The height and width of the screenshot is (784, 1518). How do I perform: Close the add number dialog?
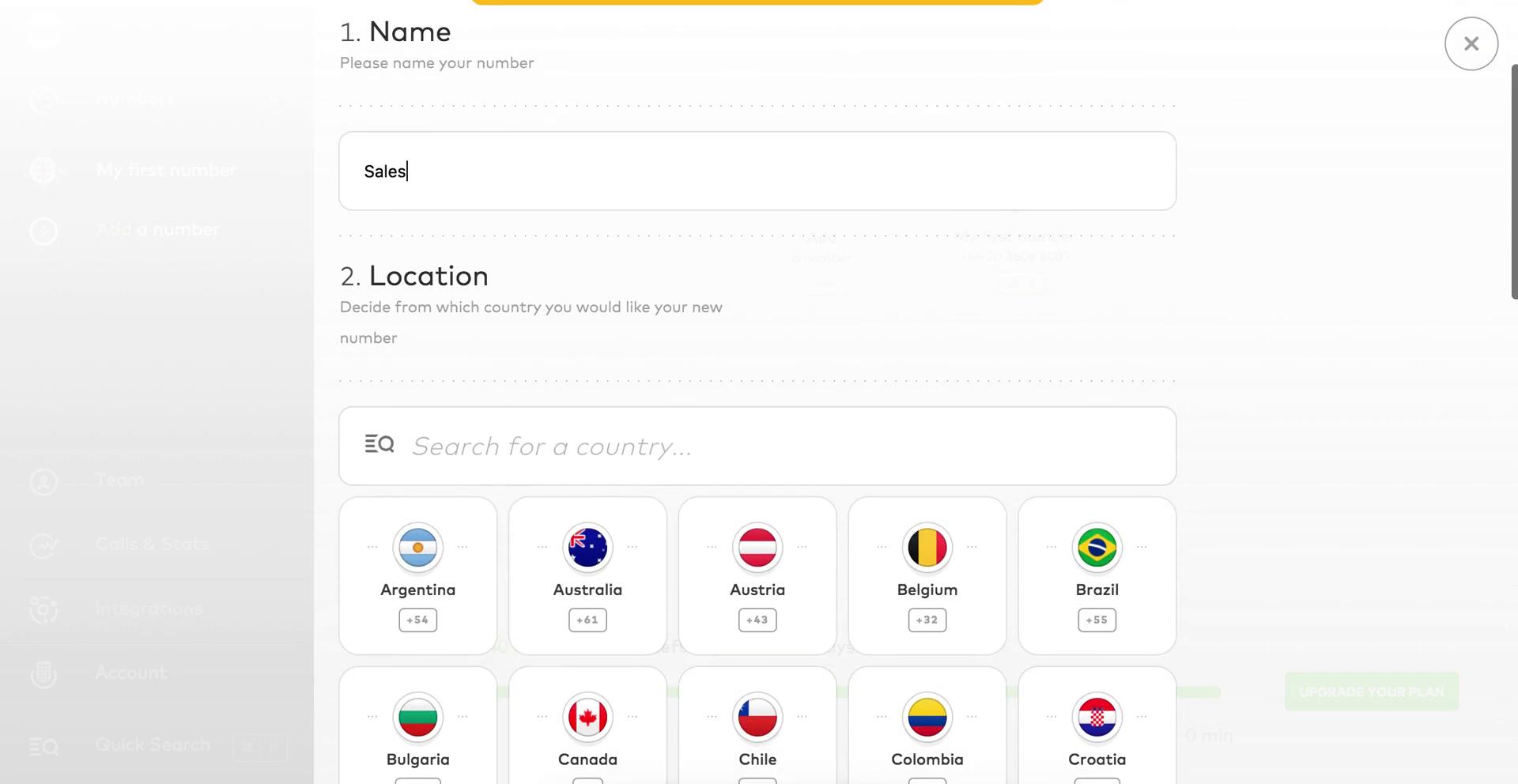coord(1471,43)
